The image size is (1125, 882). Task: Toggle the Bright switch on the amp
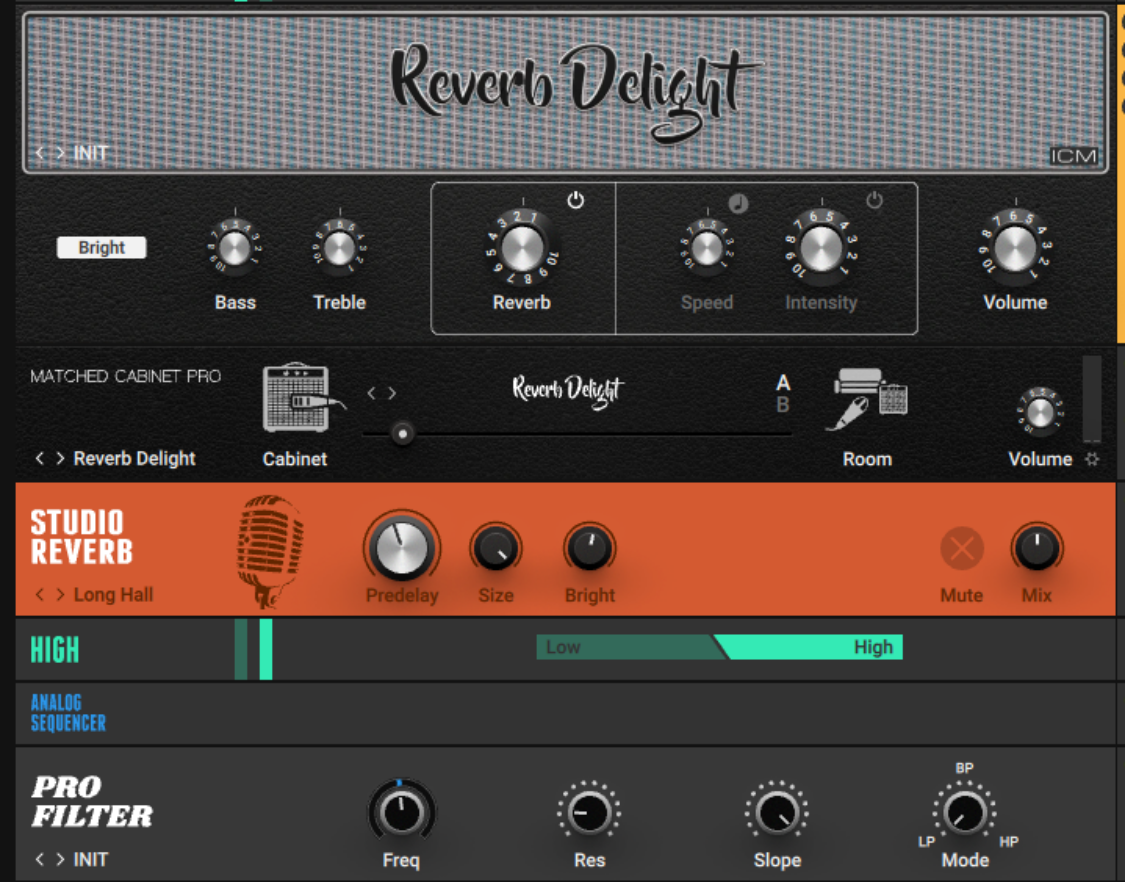(101, 247)
